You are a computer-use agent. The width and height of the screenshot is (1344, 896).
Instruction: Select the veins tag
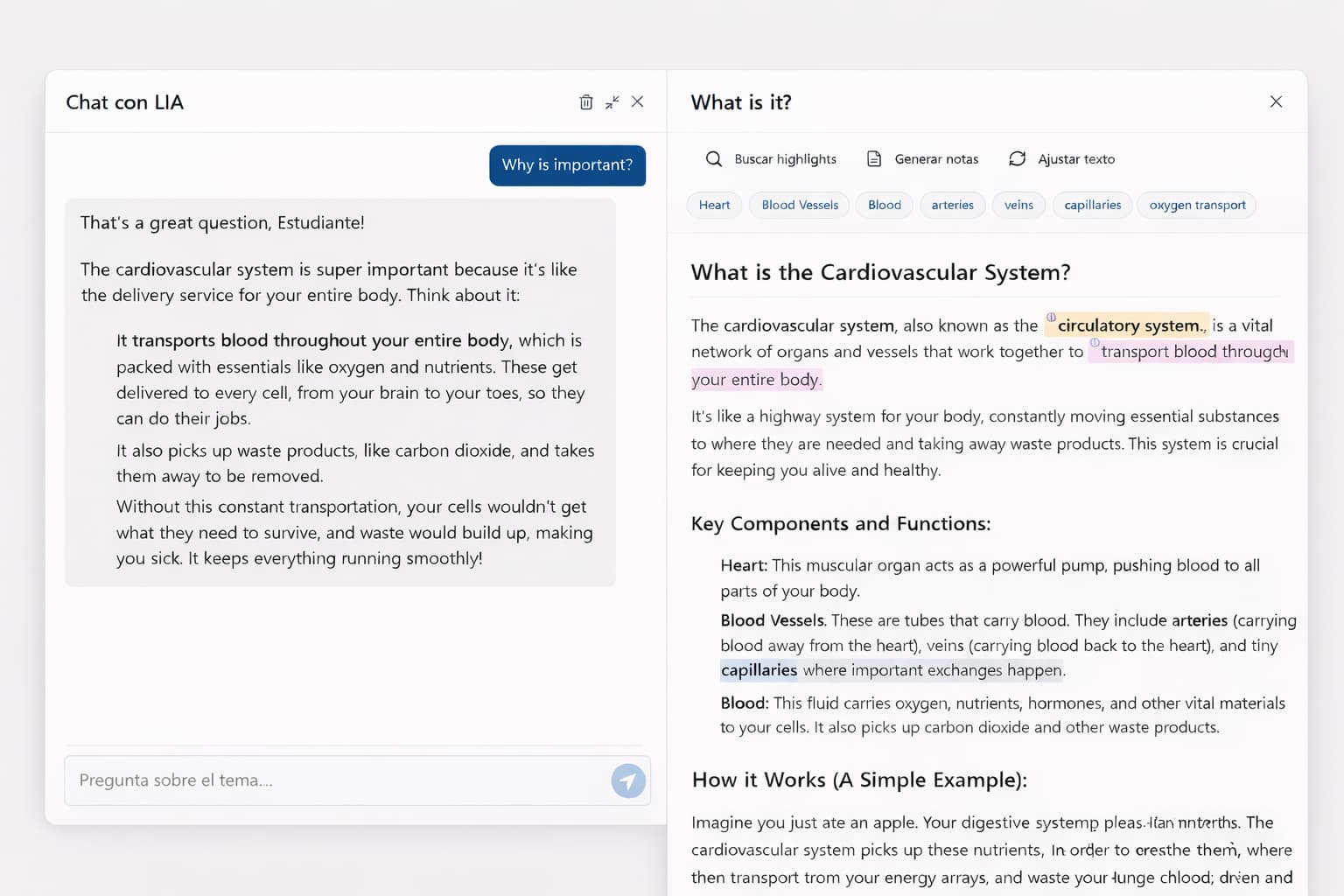click(x=1018, y=205)
